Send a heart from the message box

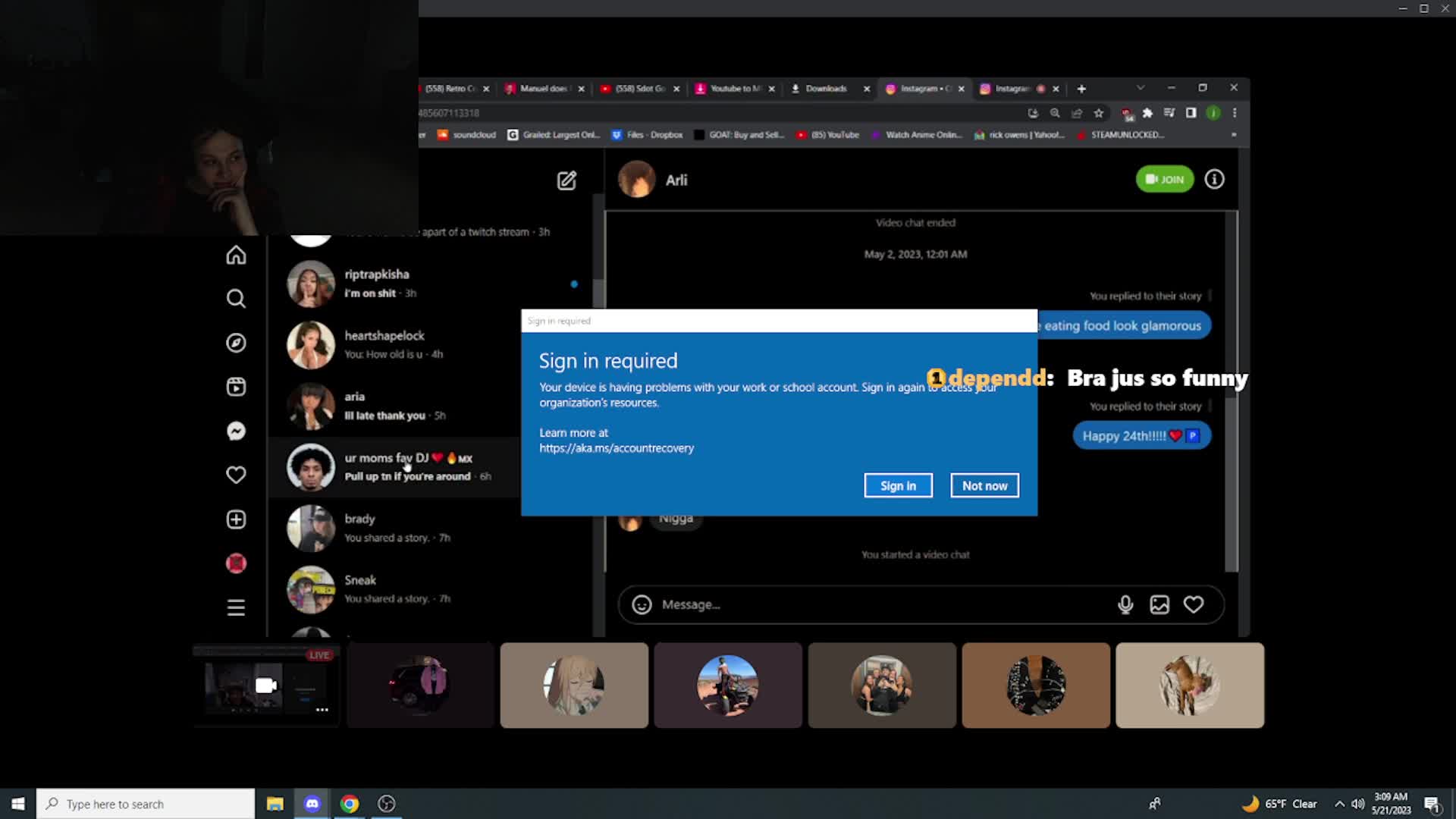click(x=1194, y=604)
